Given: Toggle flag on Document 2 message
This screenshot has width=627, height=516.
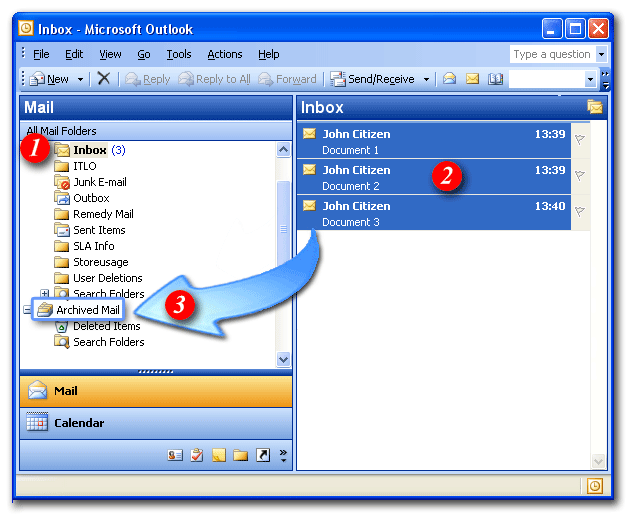Looking at the screenshot, I should tap(580, 176).
